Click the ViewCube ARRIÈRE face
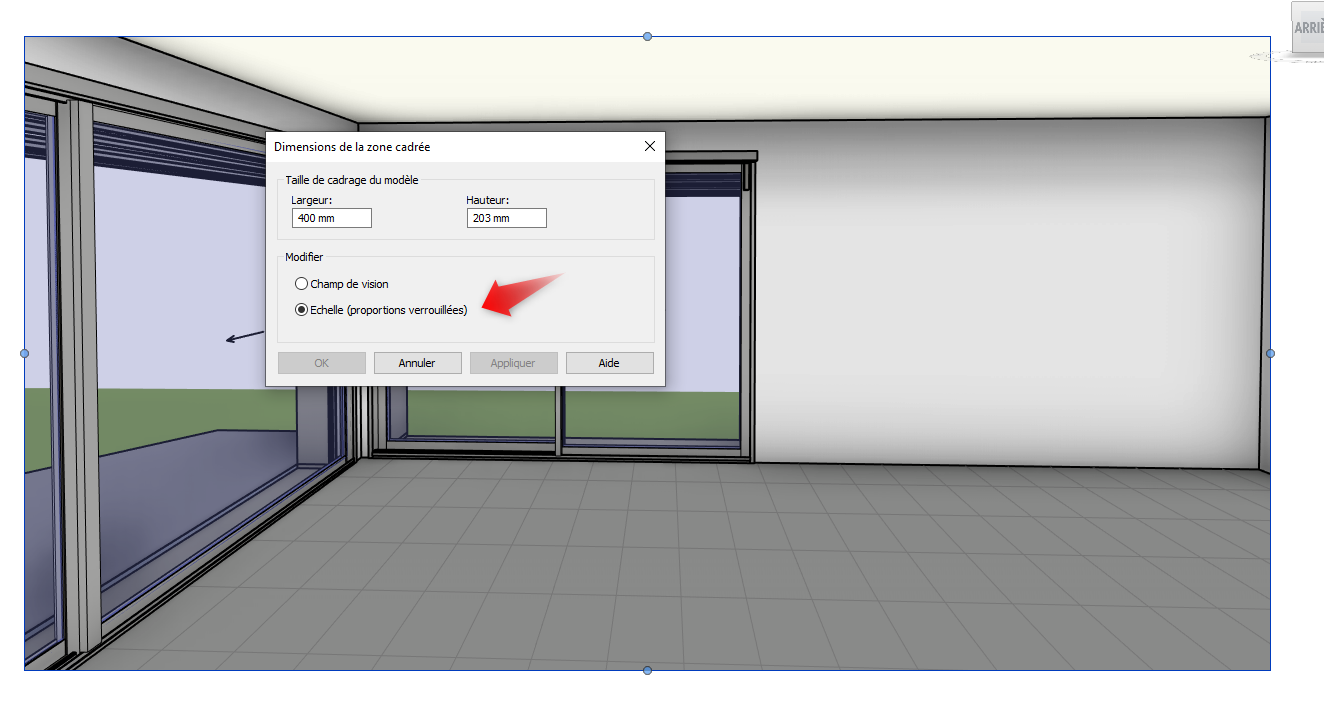The width and height of the screenshot is (1324, 708). (1307, 28)
